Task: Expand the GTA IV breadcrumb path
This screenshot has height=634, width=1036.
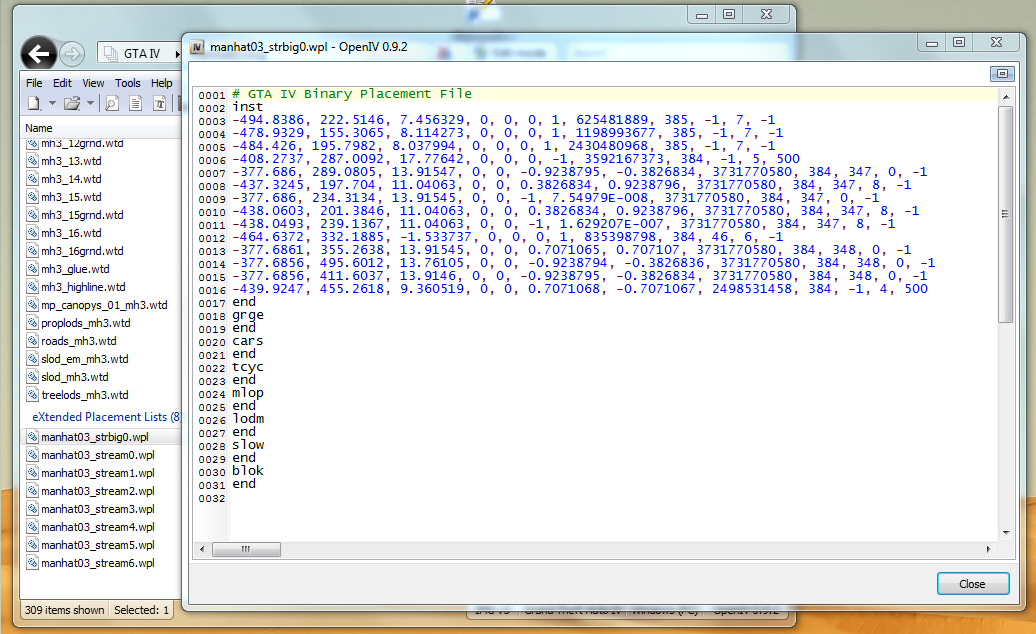Action: [176, 53]
